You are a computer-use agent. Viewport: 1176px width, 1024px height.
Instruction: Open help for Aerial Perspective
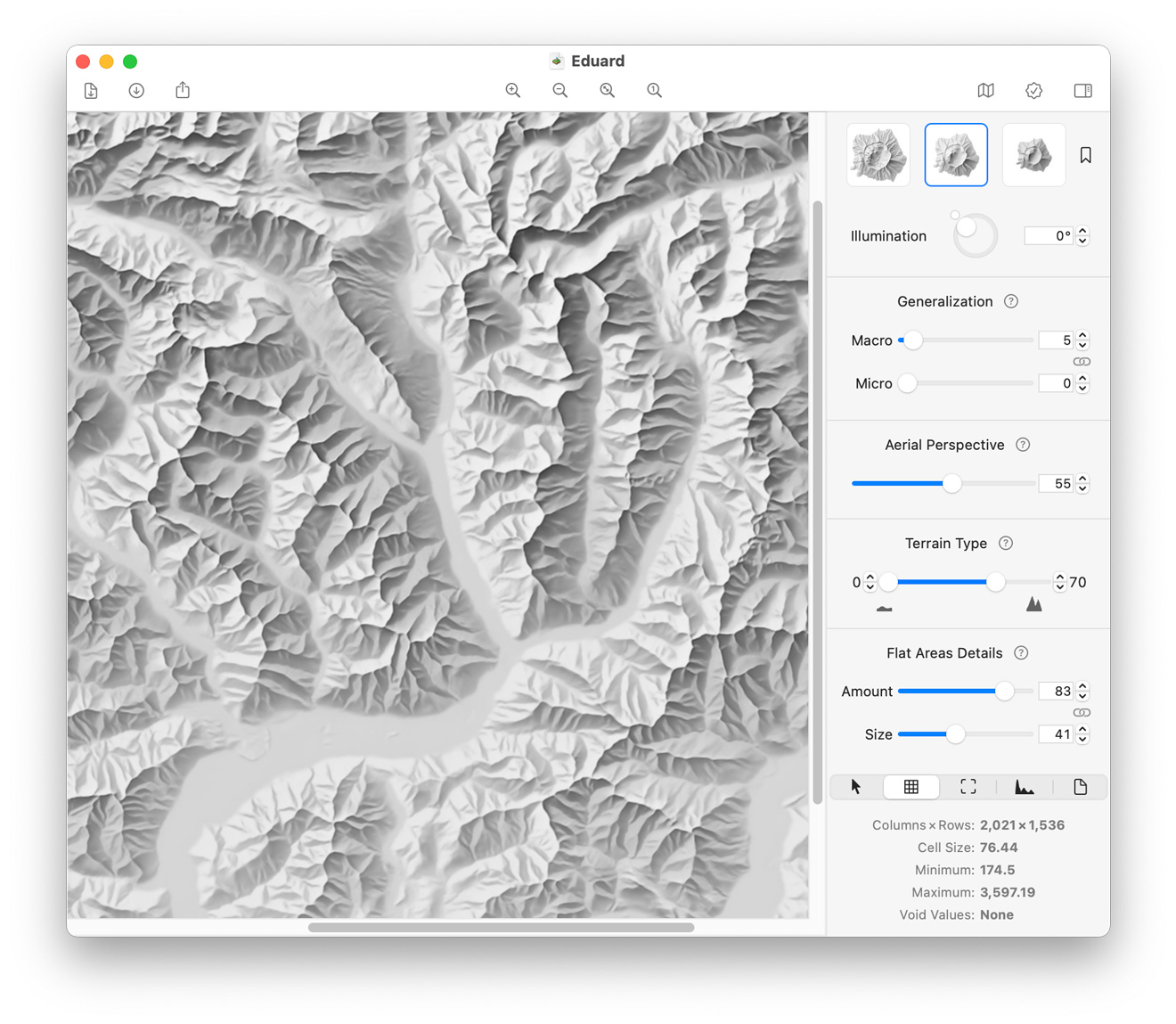(x=1023, y=445)
